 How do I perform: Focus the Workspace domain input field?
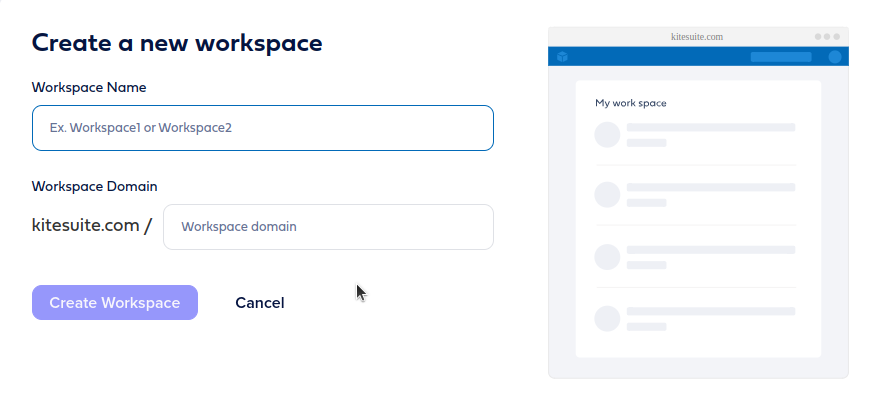328,227
